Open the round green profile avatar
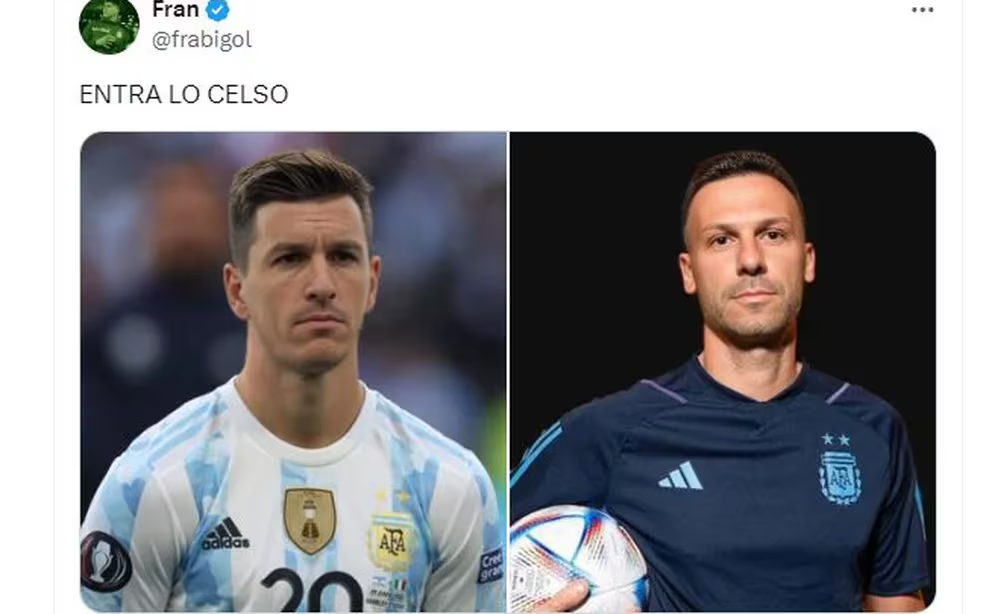992x614 pixels. click(x=109, y=25)
